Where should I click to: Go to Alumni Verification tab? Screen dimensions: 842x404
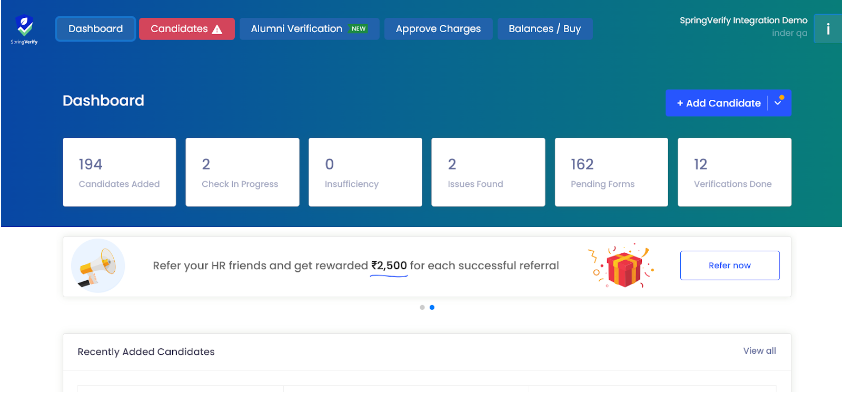click(x=309, y=29)
